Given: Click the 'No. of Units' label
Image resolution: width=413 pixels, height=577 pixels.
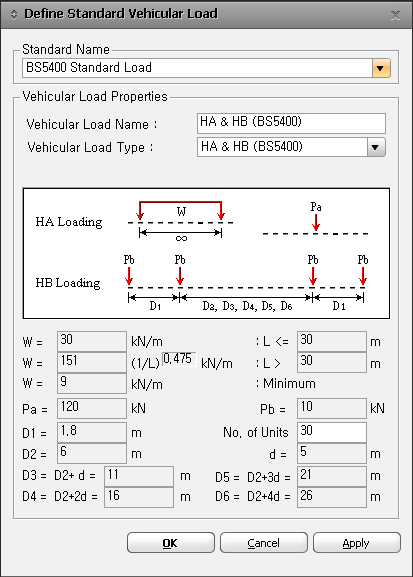Looking at the screenshot, I should tap(256, 432).
